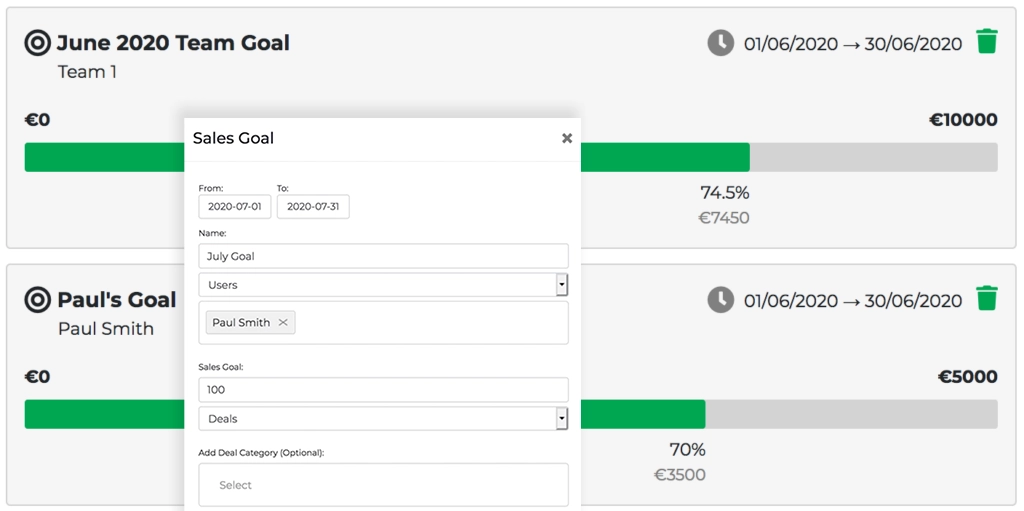Click the To date field
The image size is (1024, 511).
click(313, 207)
